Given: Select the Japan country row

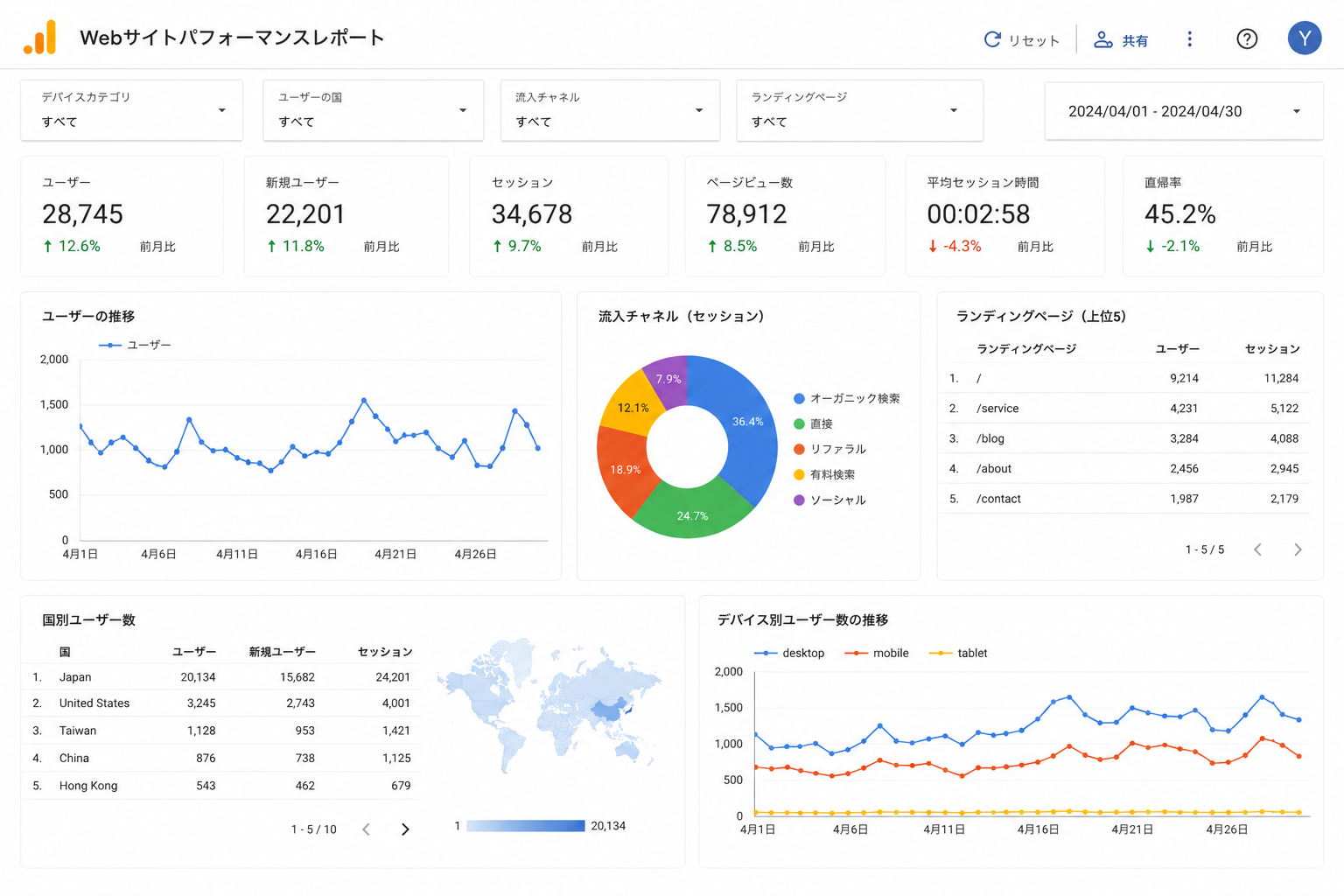Looking at the screenshot, I should click(x=221, y=677).
